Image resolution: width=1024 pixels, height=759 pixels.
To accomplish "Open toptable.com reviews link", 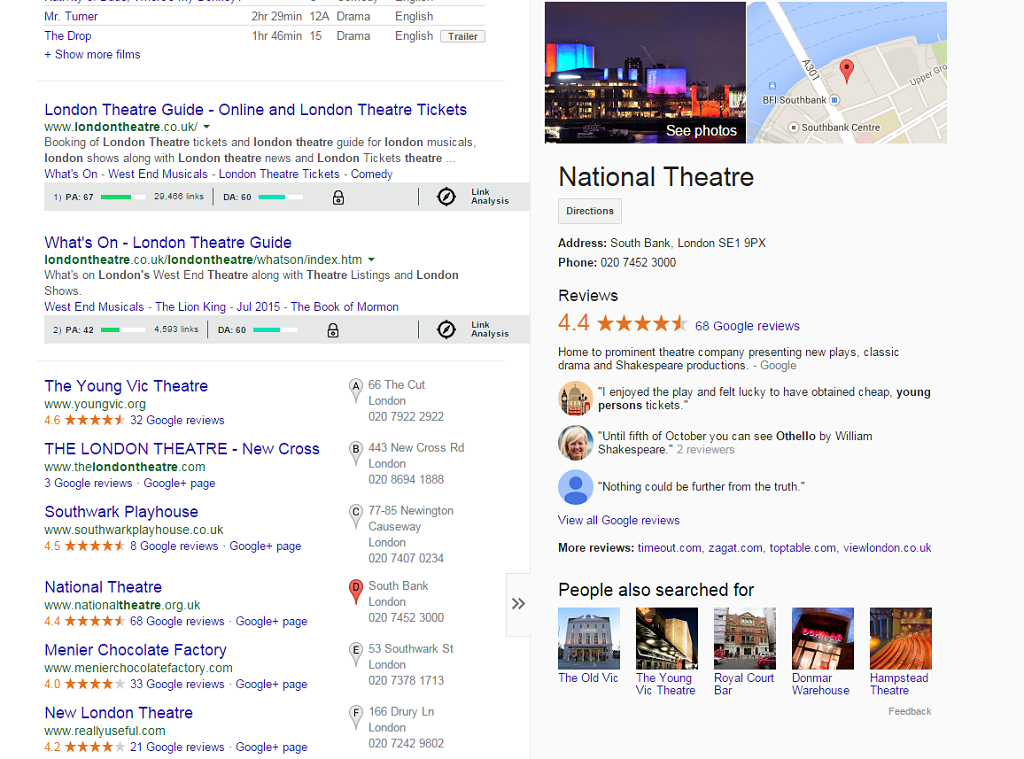I will [x=803, y=548].
